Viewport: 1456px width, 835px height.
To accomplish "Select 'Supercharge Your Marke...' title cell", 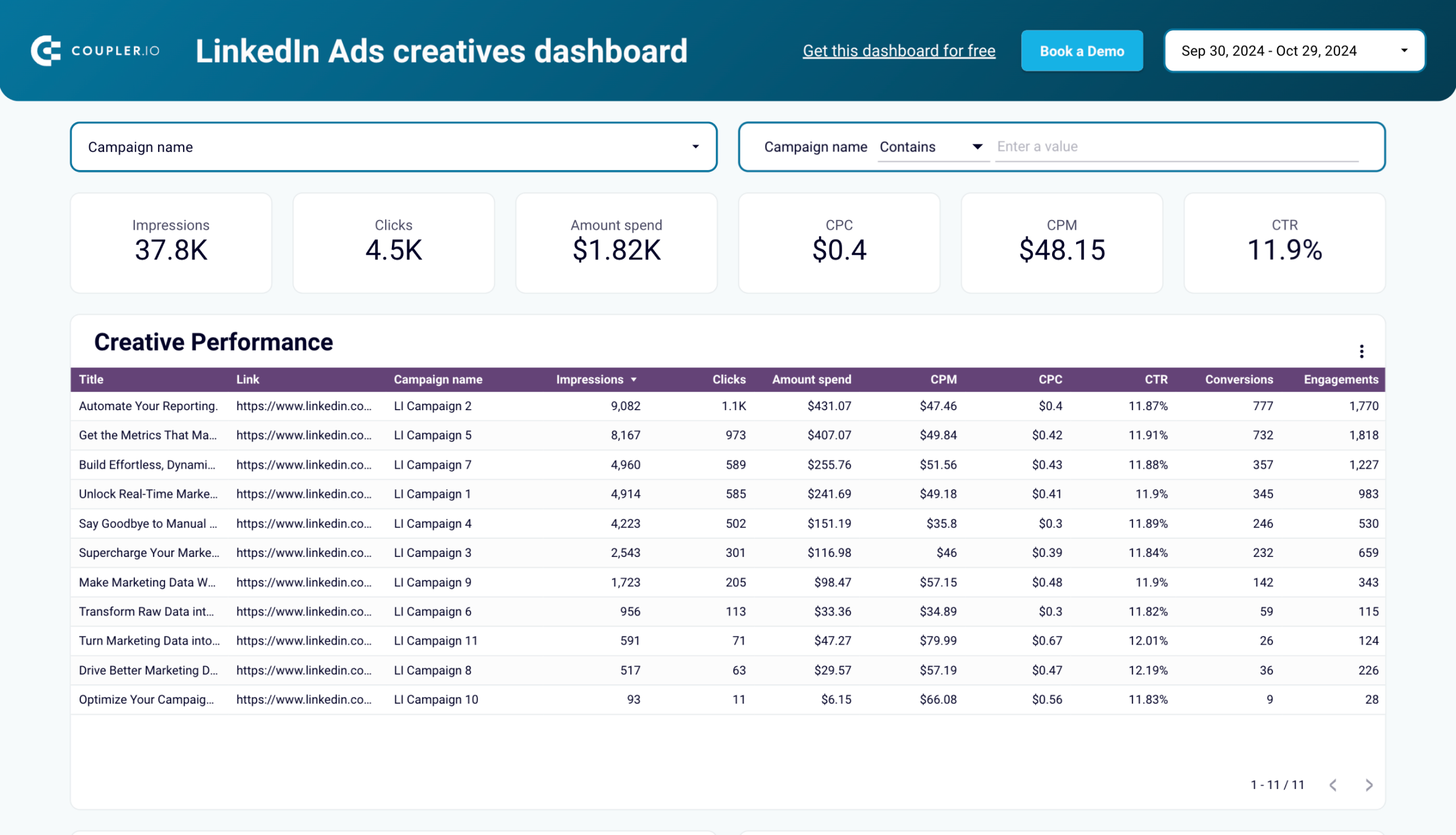I will click(x=149, y=553).
